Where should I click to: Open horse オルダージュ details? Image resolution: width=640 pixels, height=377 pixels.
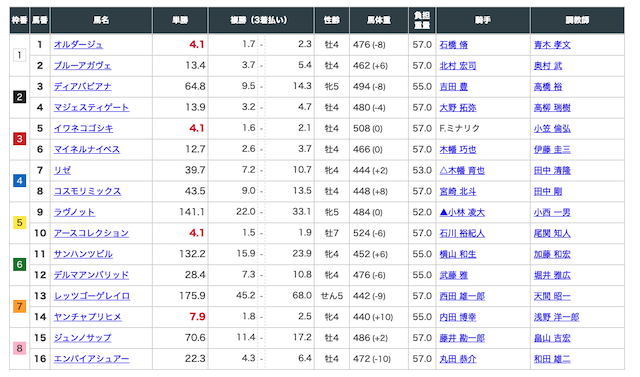pyautogui.click(x=78, y=44)
